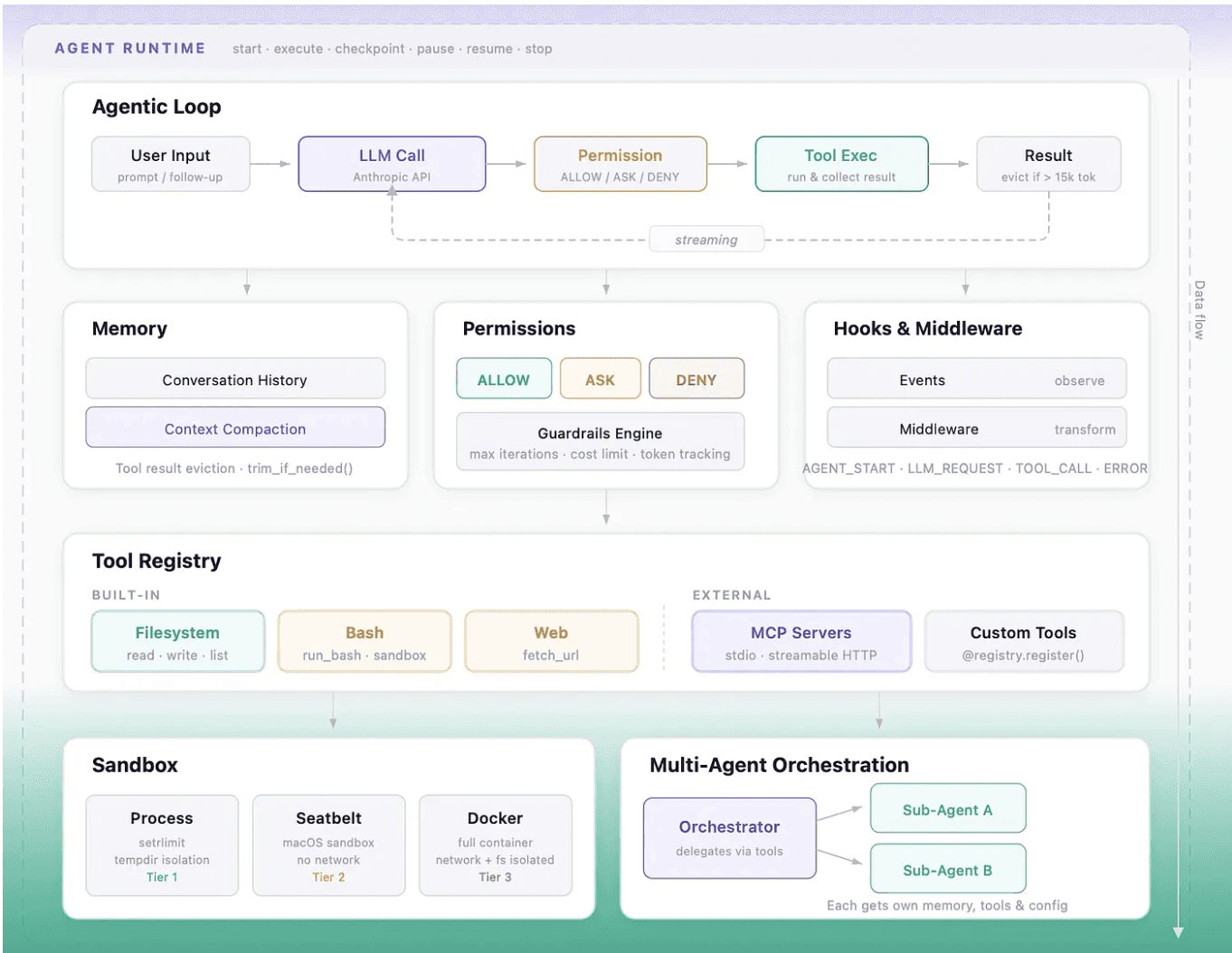This screenshot has height=953, width=1232.
Task: Click the User Input box
Action: 170,164
